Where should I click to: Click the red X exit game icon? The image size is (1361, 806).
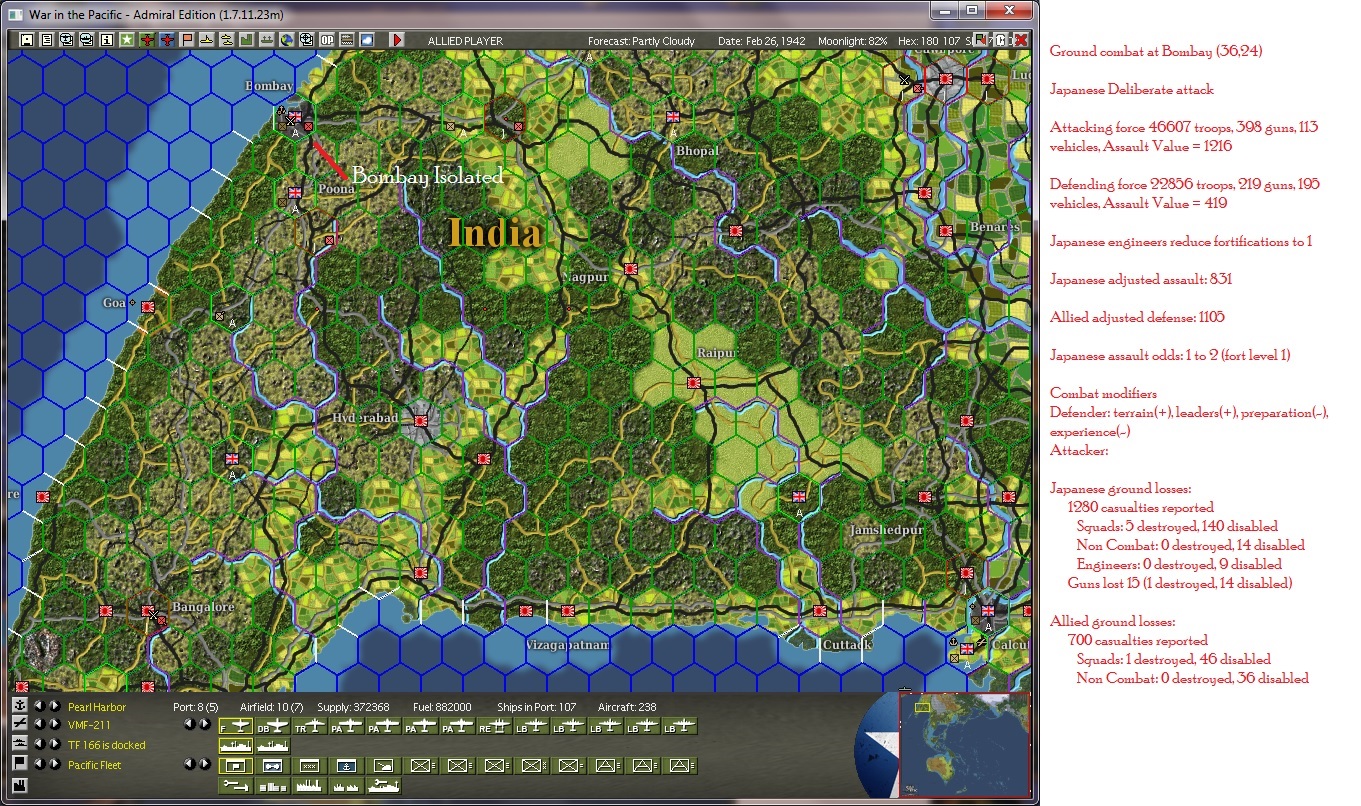1021,40
